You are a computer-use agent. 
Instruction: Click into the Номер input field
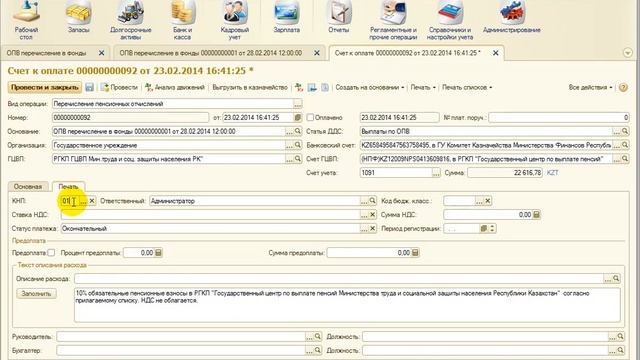coord(130,118)
